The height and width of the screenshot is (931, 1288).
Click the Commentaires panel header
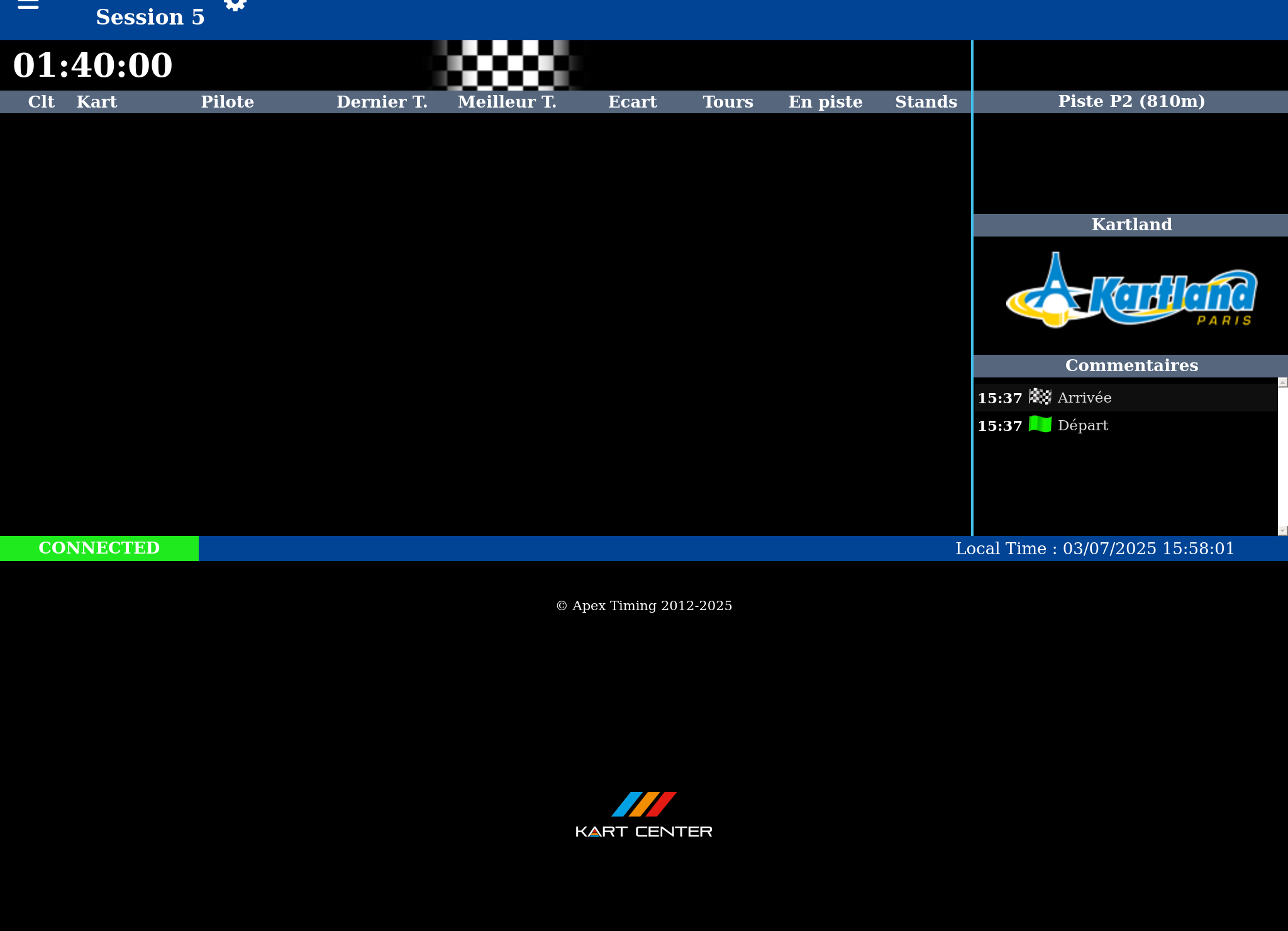[1131, 365]
